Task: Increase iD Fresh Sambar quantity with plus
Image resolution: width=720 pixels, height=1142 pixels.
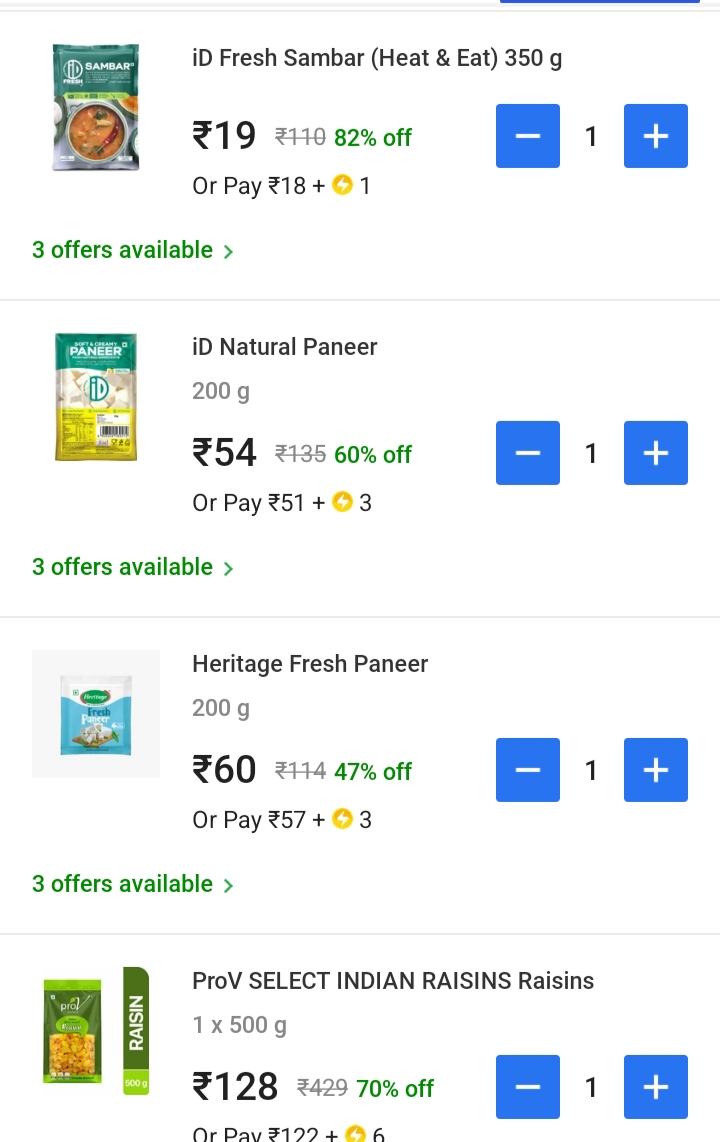Action: (x=655, y=136)
